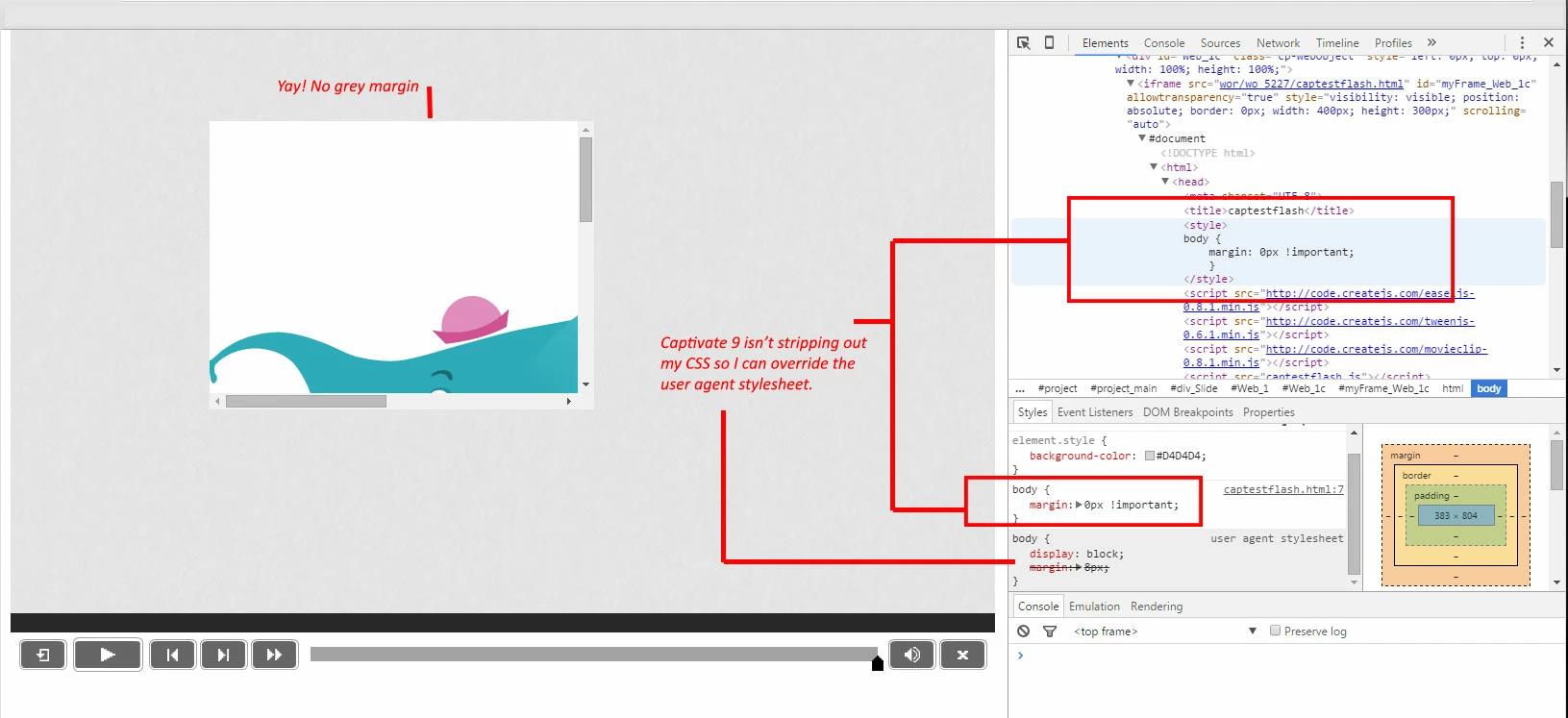
Task: Follow the wor/wo_5227/captestflash.html iframe link
Action: coord(1311,84)
